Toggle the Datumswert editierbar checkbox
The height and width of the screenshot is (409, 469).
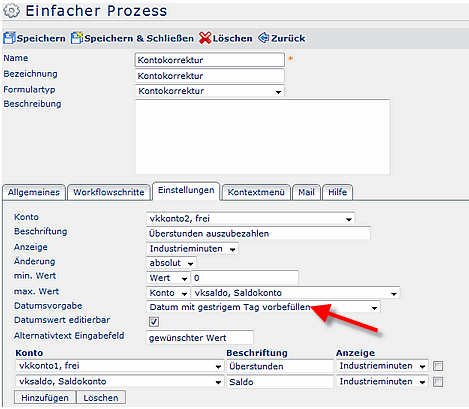(x=154, y=322)
